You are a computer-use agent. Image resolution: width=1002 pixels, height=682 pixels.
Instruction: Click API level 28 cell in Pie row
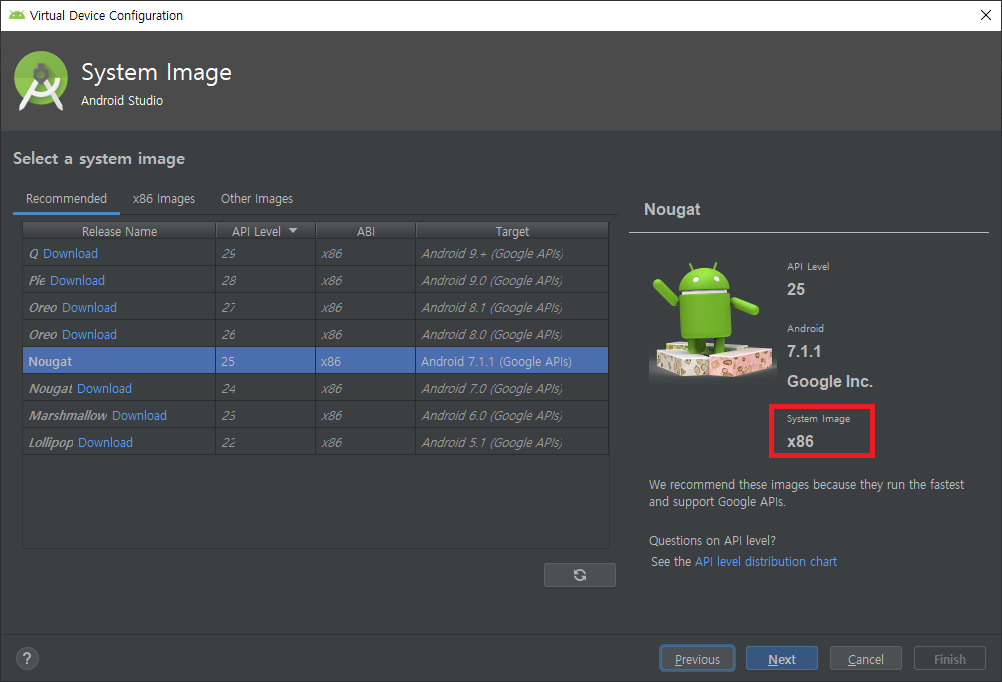(x=265, y=281)
